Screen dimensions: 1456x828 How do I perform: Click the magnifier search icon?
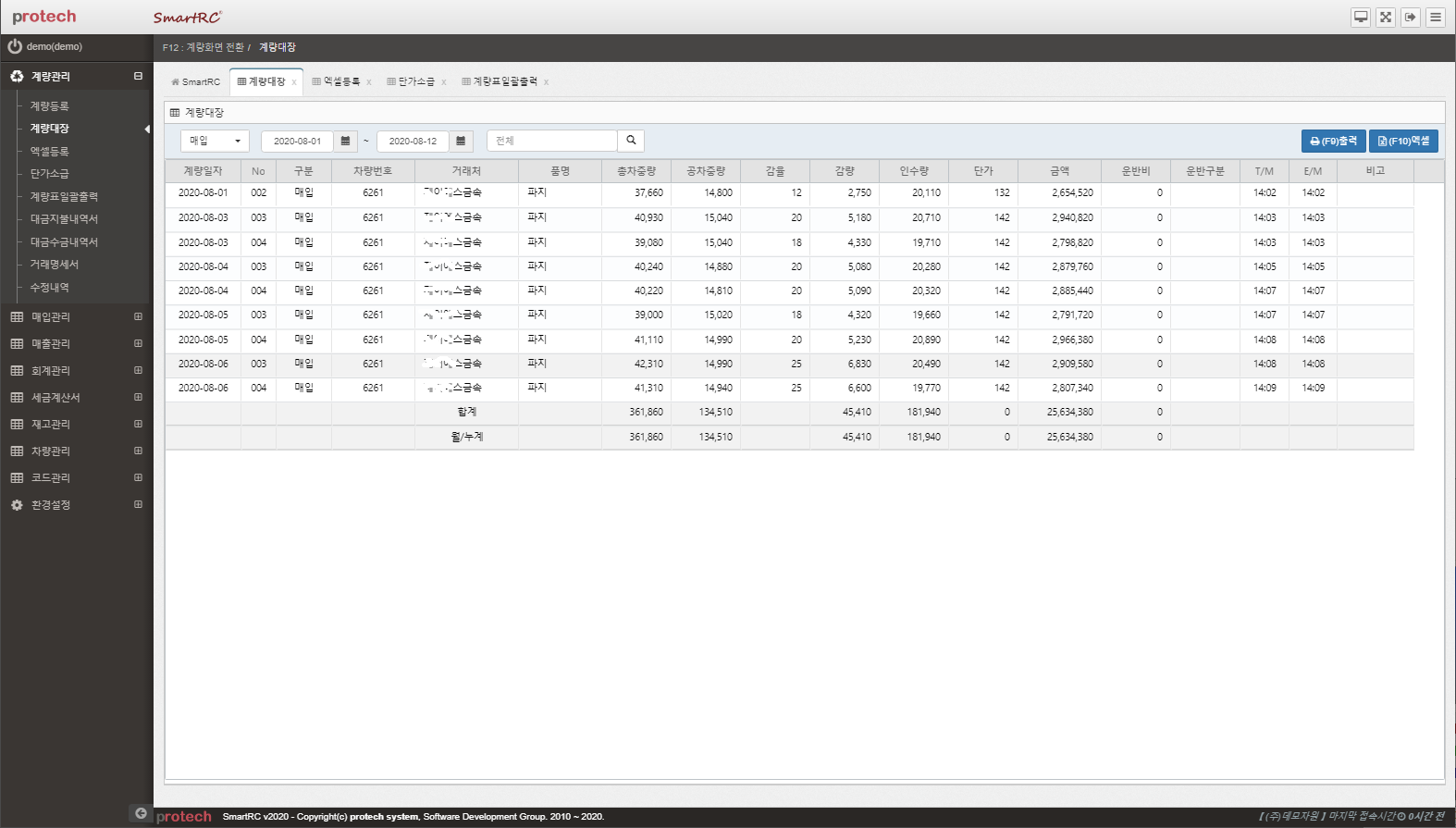pyautogui.click(x=631, y=141)
